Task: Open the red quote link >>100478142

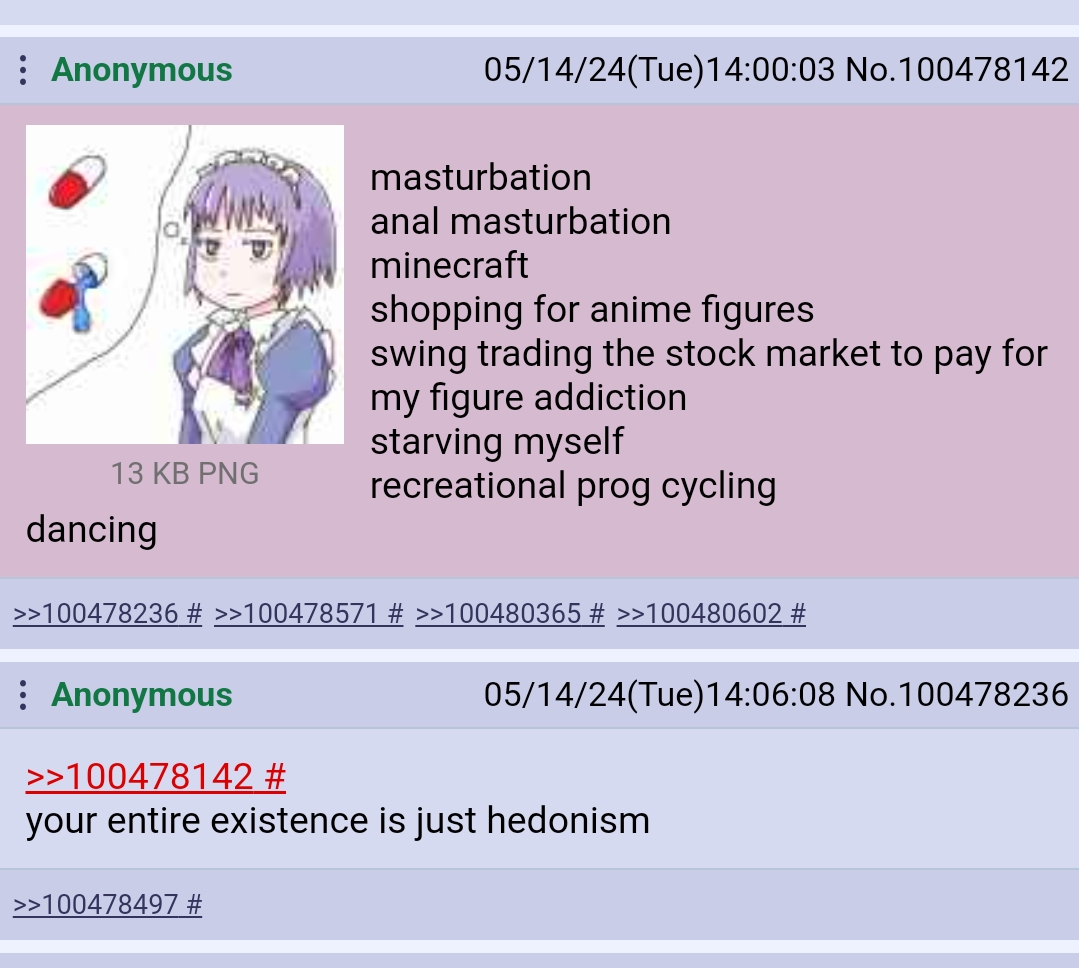Action: 156,777
